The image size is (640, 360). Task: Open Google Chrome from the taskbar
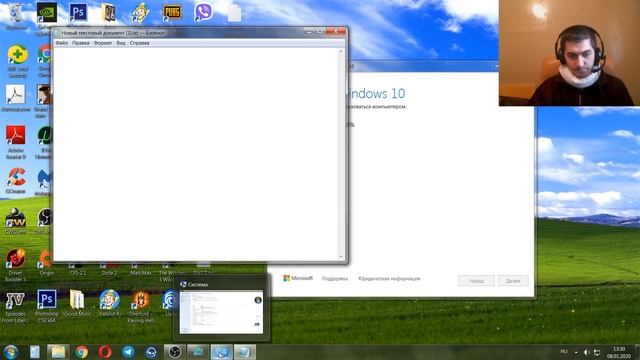pos(81,352)
